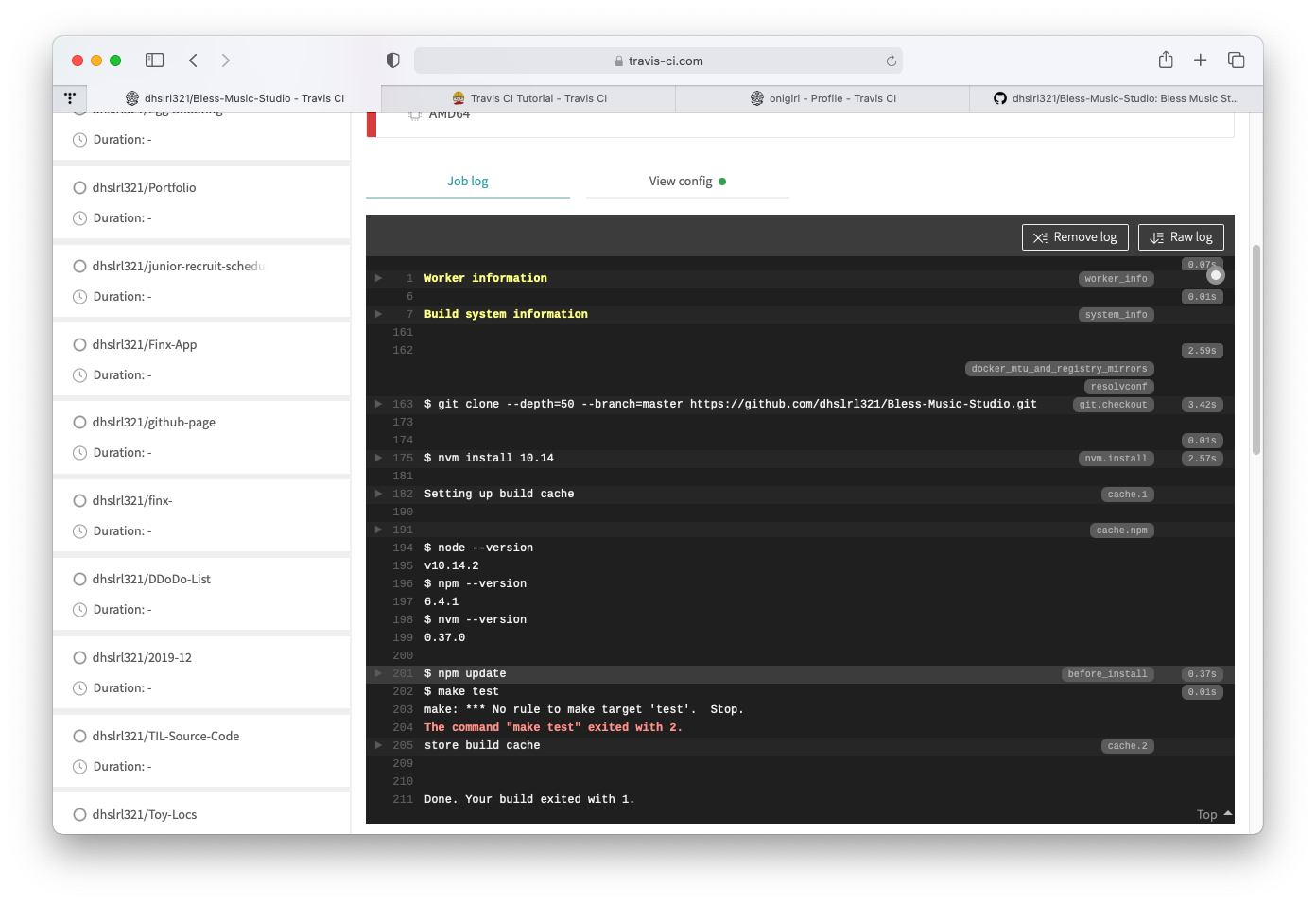Open dhslrl321/Portfolio repository link

tap(145, 187)
